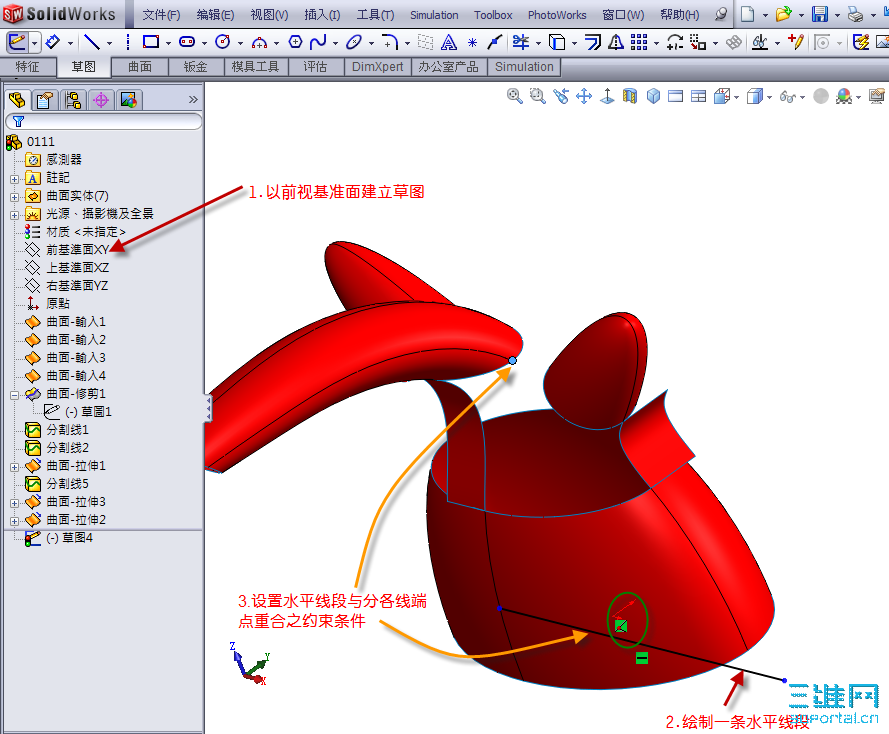Open the View Orientation dropdown arrow
The image size is (889, 734).
(736, 97)
